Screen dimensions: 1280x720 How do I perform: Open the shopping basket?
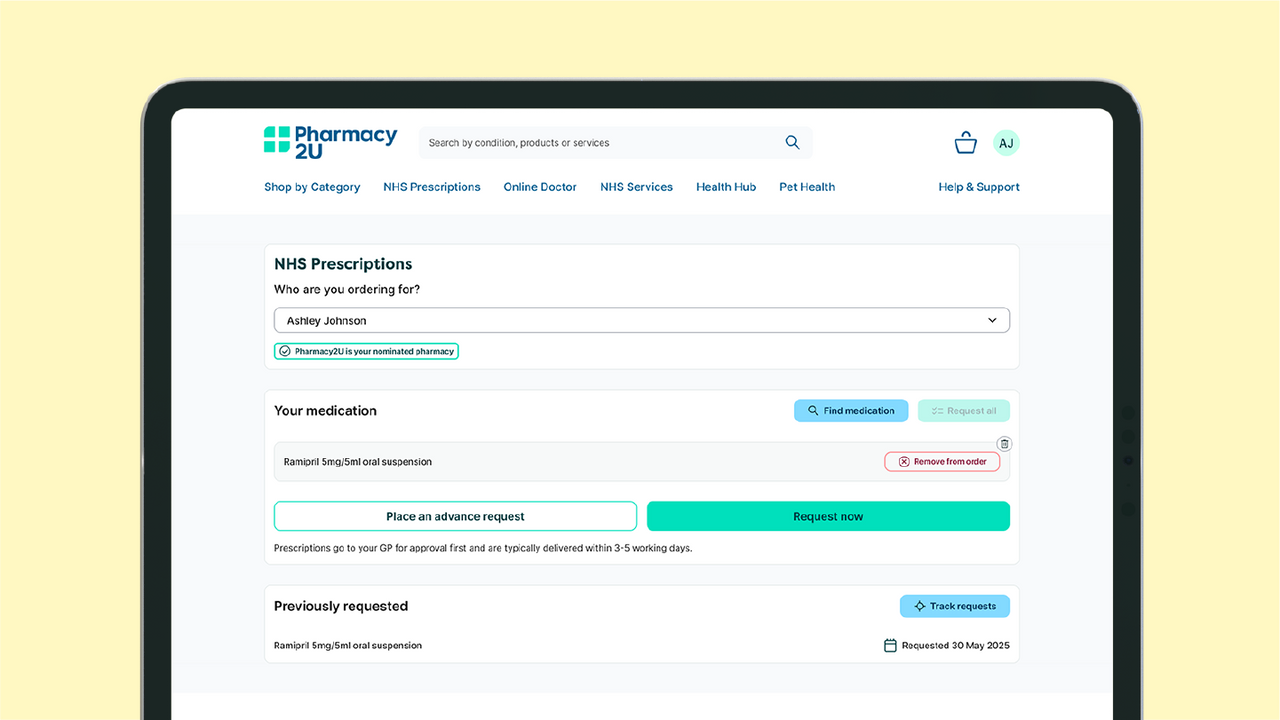(x=965, y=143)
